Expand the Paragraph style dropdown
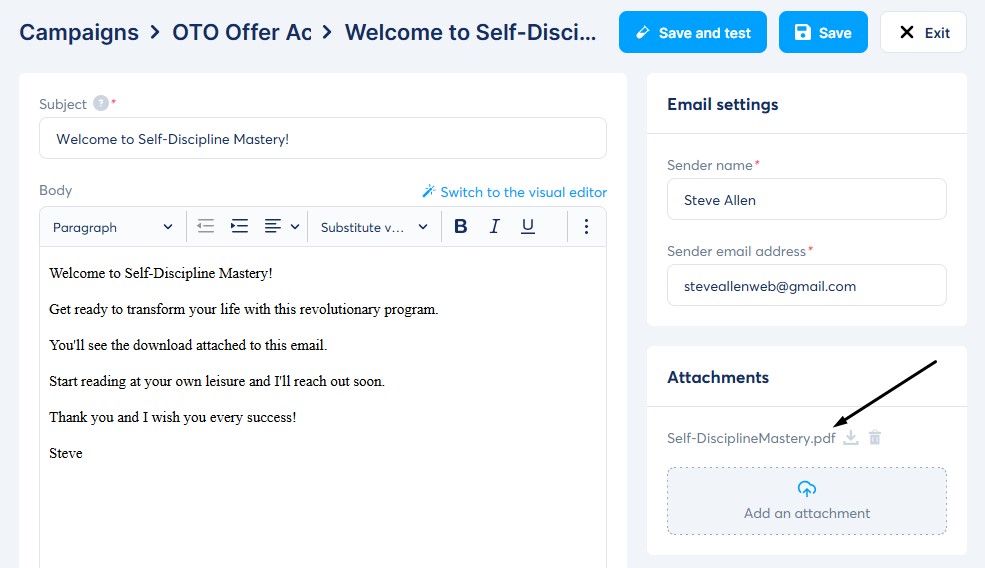 112,227
